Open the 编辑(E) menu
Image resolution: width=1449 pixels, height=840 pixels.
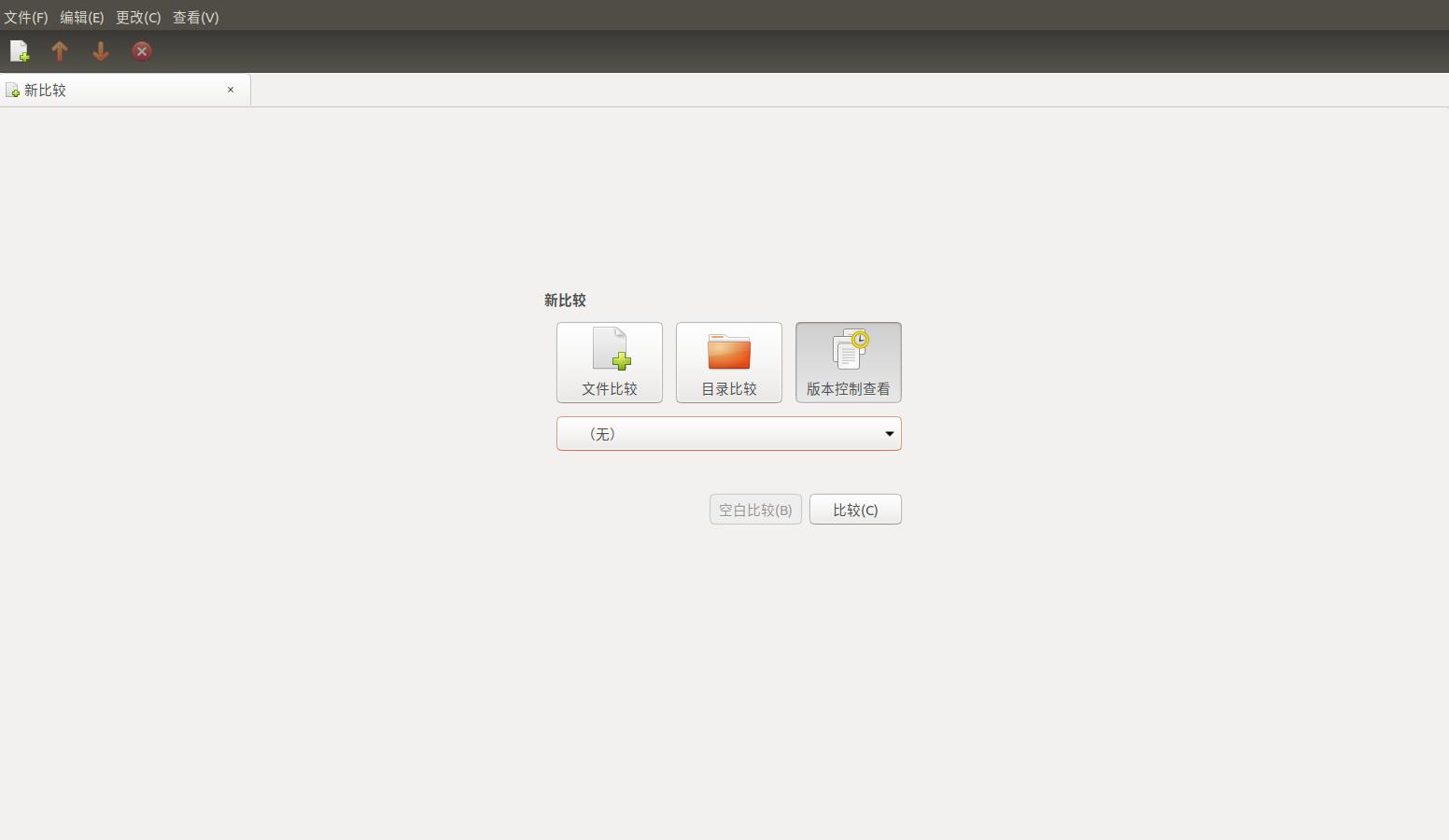coord(82,17)
